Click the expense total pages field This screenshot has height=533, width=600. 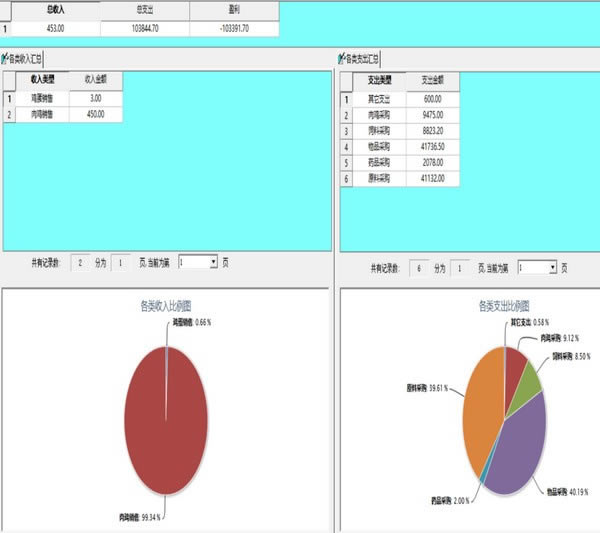pos(459,268)
